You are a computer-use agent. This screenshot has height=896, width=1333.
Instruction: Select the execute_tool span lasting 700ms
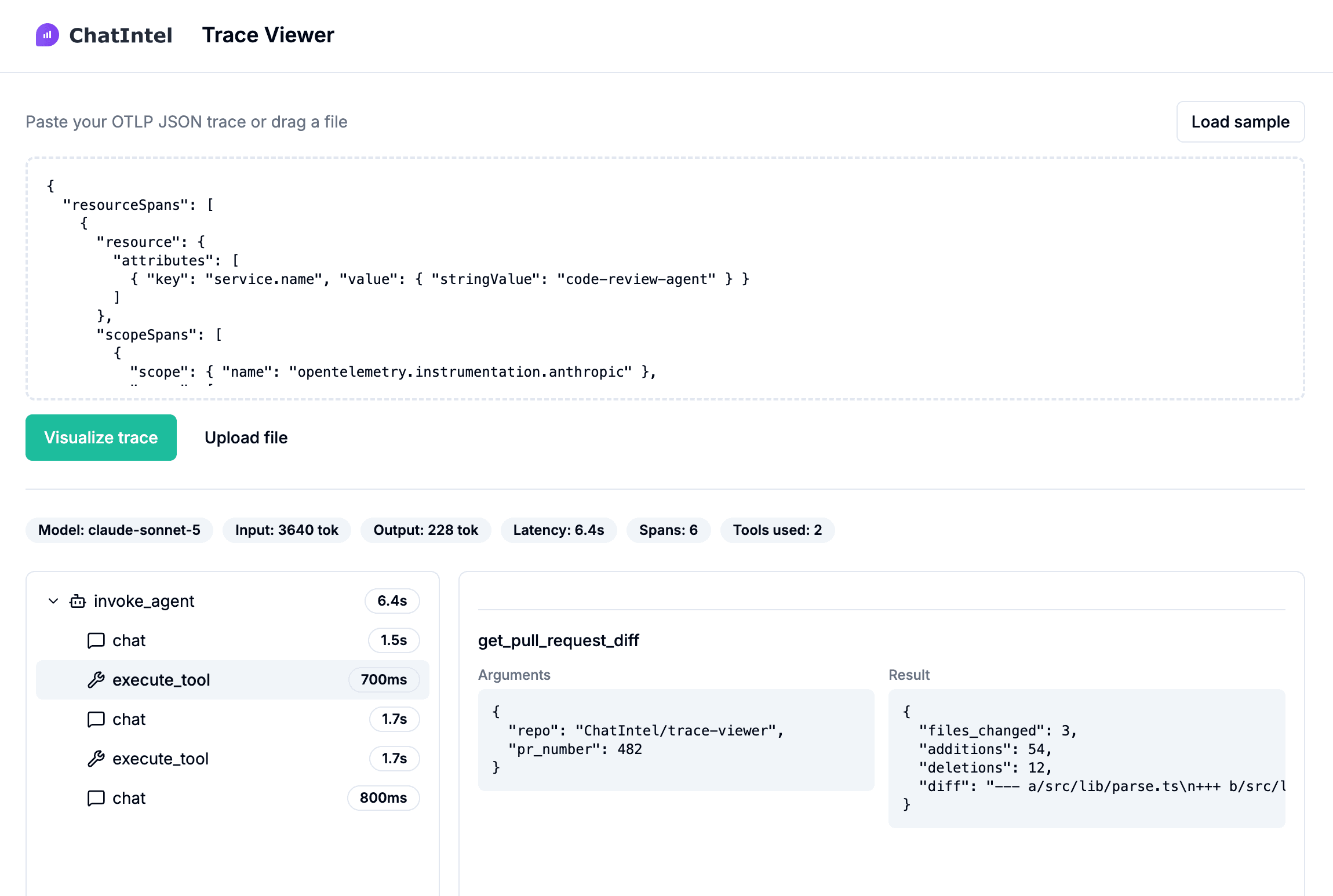tap(232, 680)
